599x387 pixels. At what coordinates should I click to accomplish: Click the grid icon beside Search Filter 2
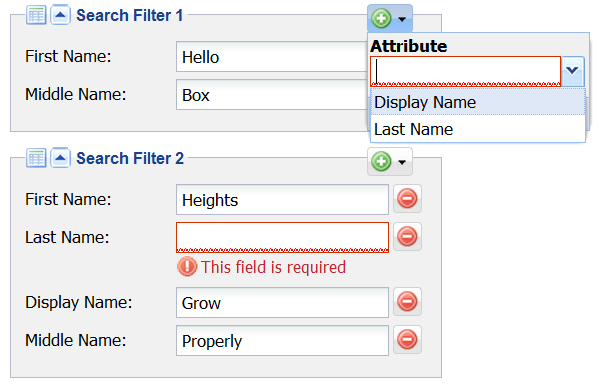36,158
